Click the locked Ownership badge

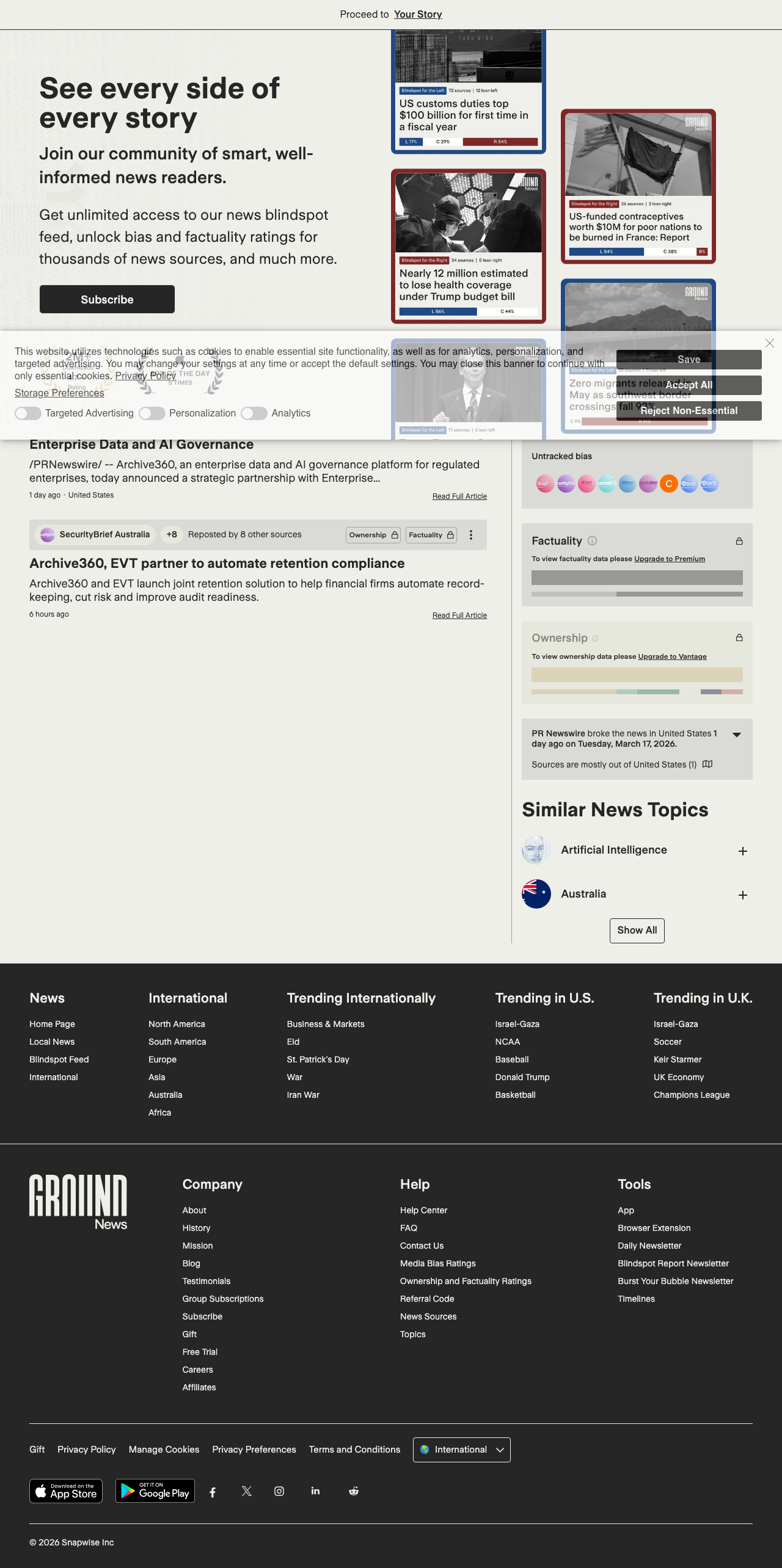coord(373,535)
